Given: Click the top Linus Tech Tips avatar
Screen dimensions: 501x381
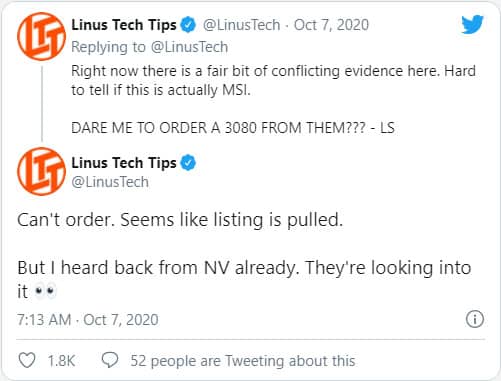Looking at the screenshot, I should [x=41, y=36].
